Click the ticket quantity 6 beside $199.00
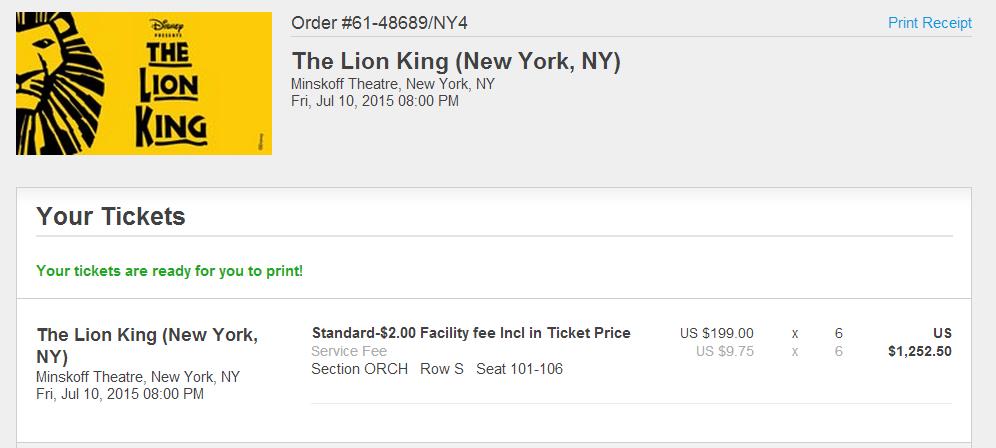 pos(839,333)
